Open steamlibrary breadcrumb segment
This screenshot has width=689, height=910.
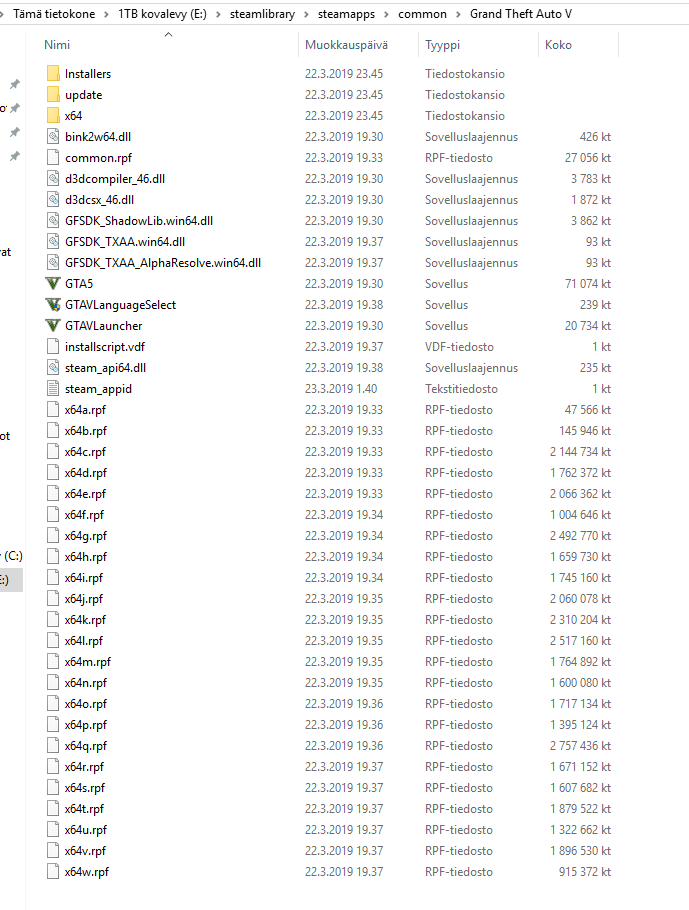coord(262,14)
